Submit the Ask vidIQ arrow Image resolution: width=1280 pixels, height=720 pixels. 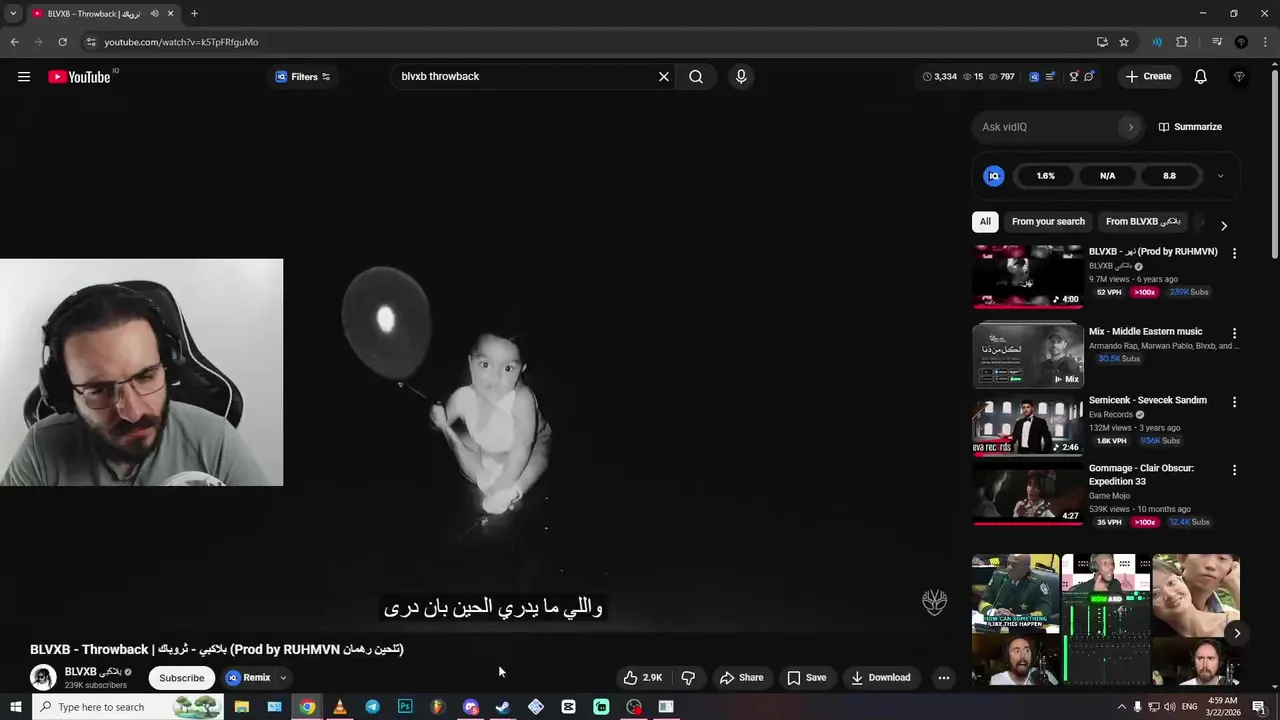click(x=1131, y=127)
